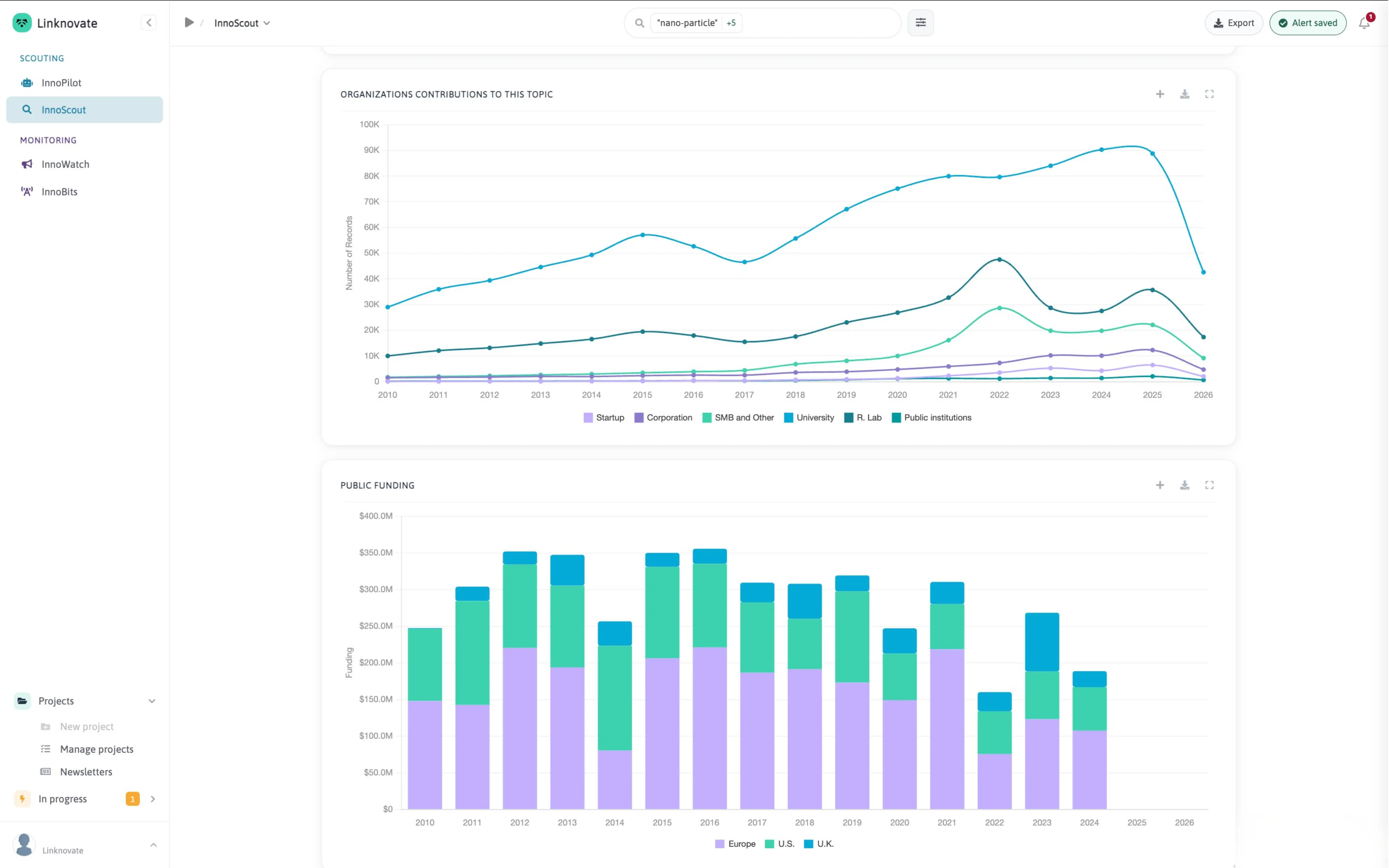Open the notifications bell
The height and width of the screenshot is (868, 1389).
(1364, 23)
